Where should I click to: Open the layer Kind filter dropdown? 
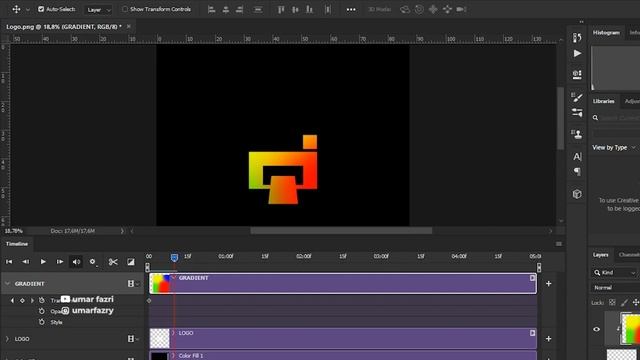(615, 273)
